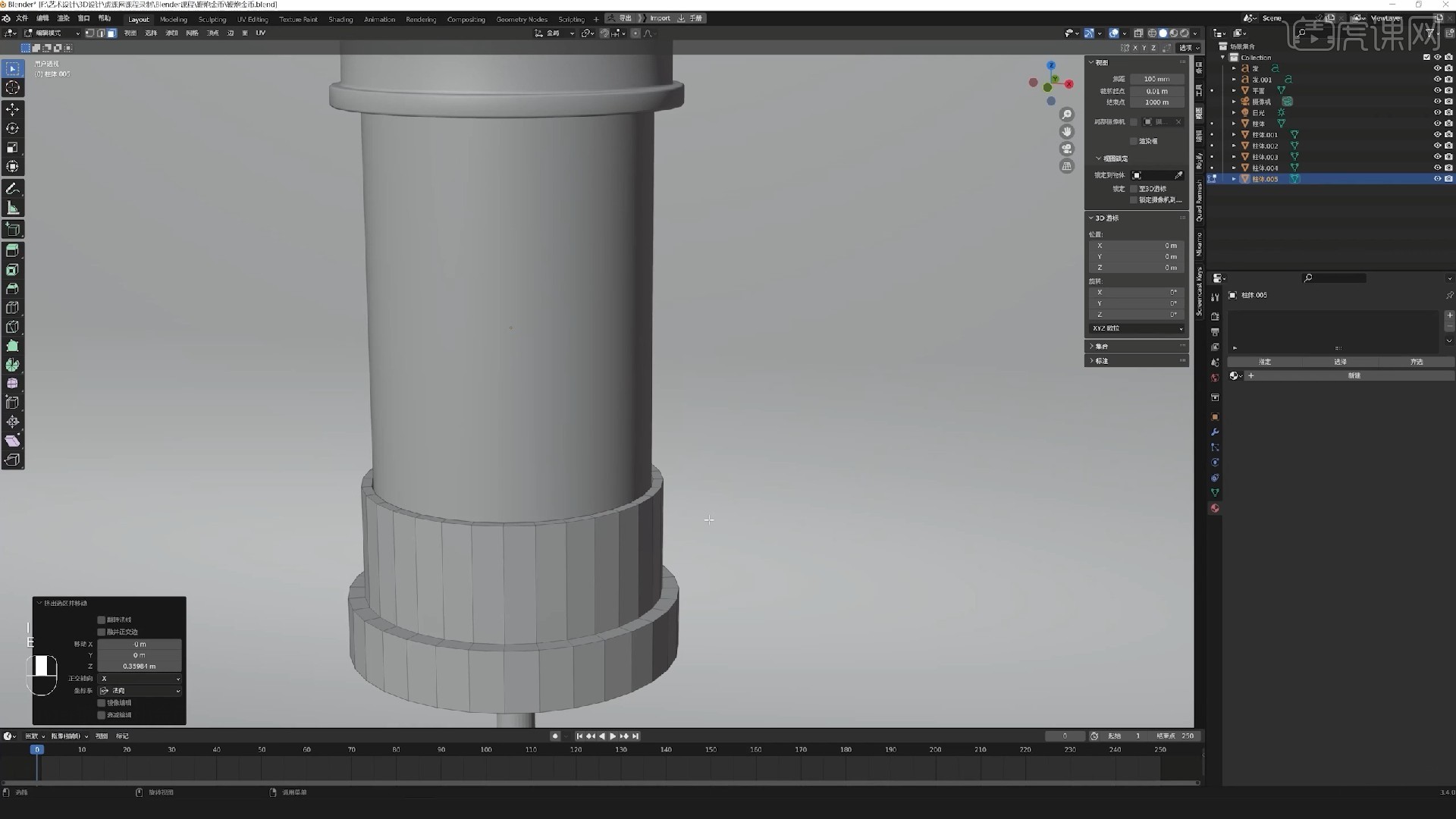Image resolution: width=1456 pixels, height=819 pixels.
Task: Open the UV menu in viewport header
Action: pyautogui.click(x=260, y=33)
